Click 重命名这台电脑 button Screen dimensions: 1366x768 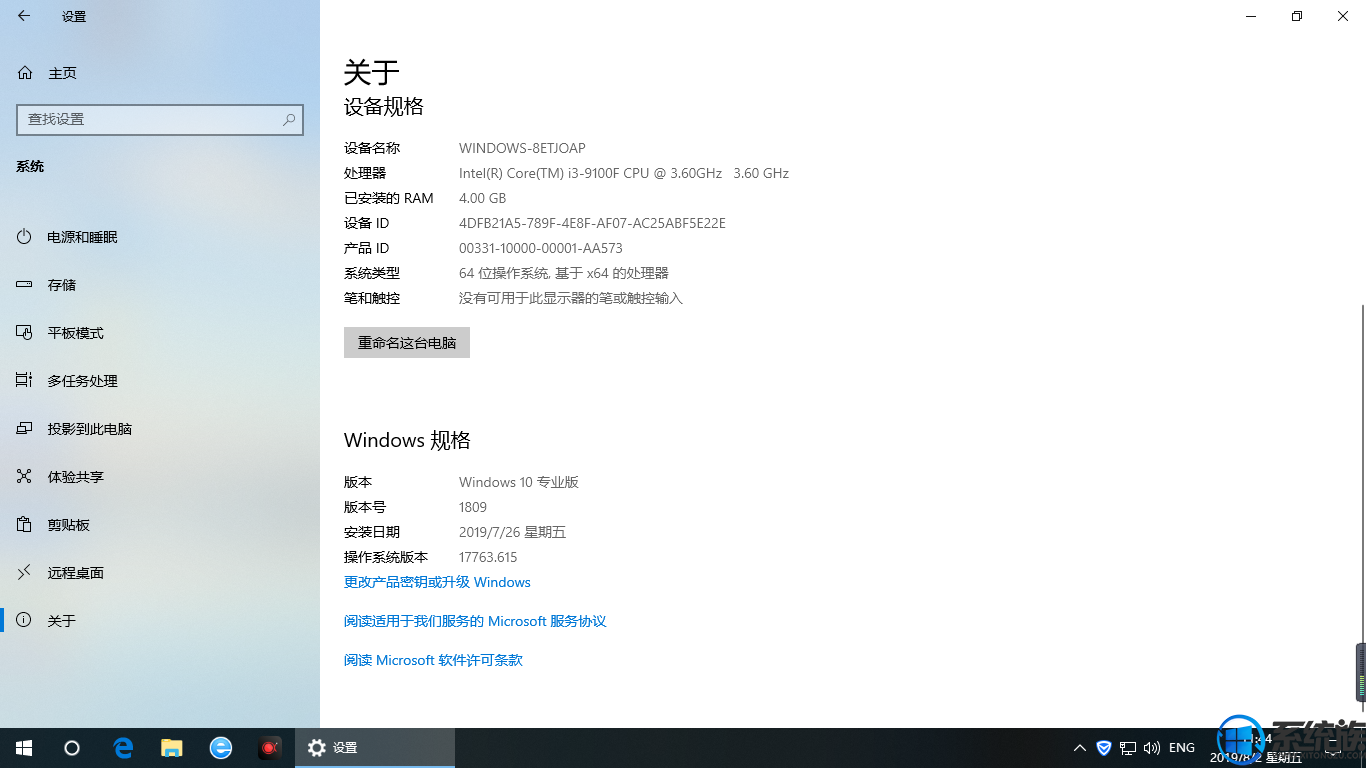pyautogui.click(x=407, y=342)
